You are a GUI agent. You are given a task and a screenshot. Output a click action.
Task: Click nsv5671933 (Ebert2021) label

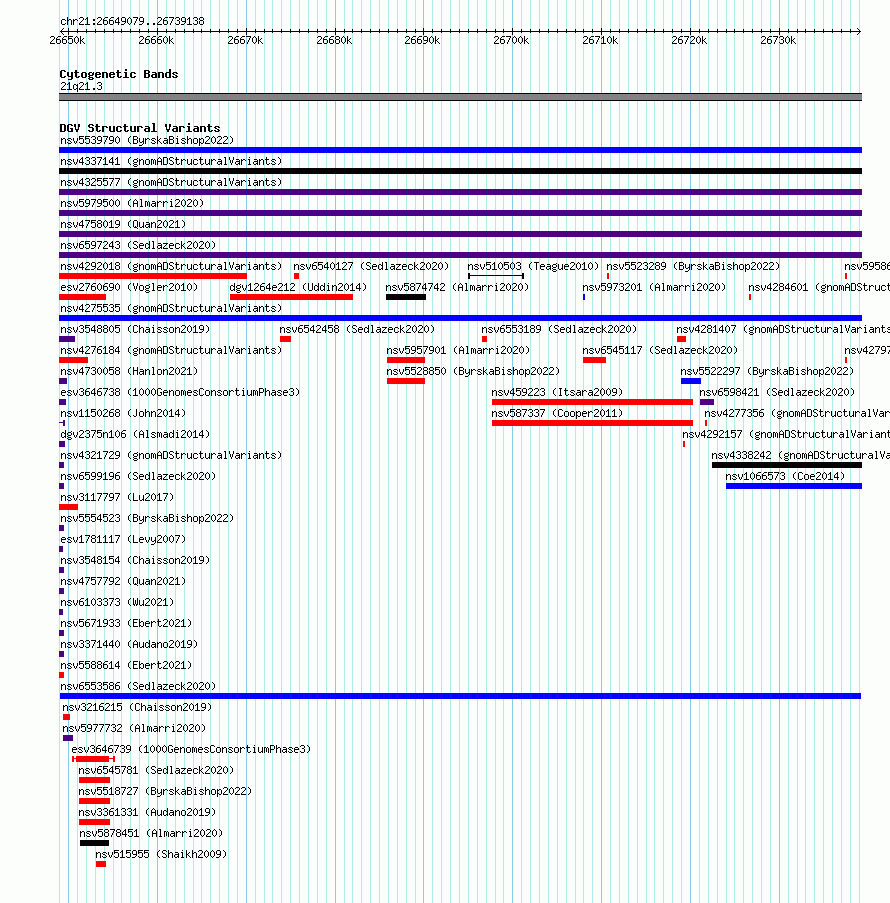click(126, 623)
